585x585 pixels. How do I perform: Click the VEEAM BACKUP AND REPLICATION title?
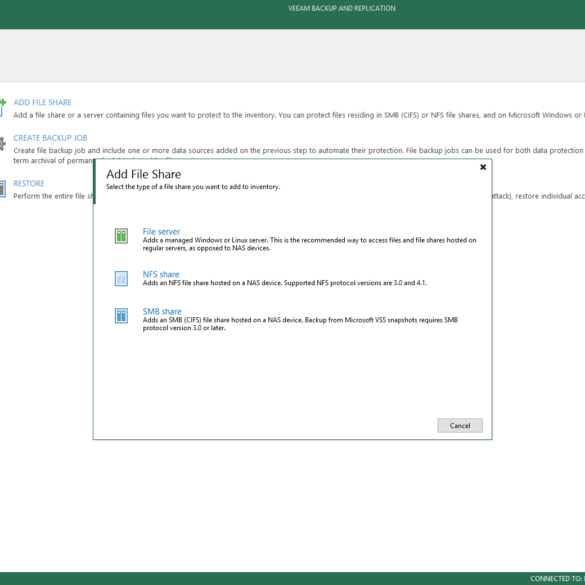pos(342,8)
